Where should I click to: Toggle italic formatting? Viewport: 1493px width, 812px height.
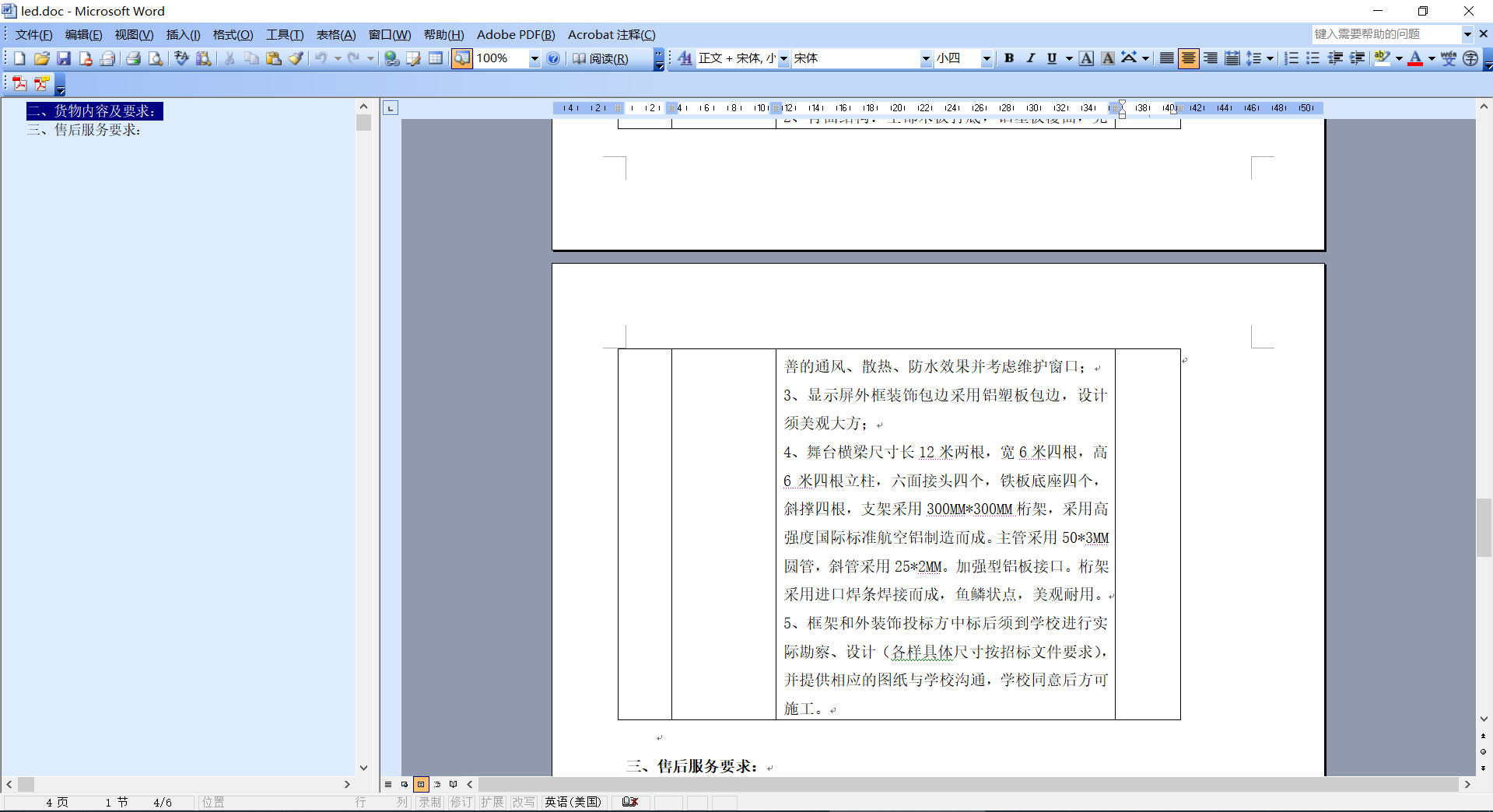pyautogui.click(x=1031, y=58)
